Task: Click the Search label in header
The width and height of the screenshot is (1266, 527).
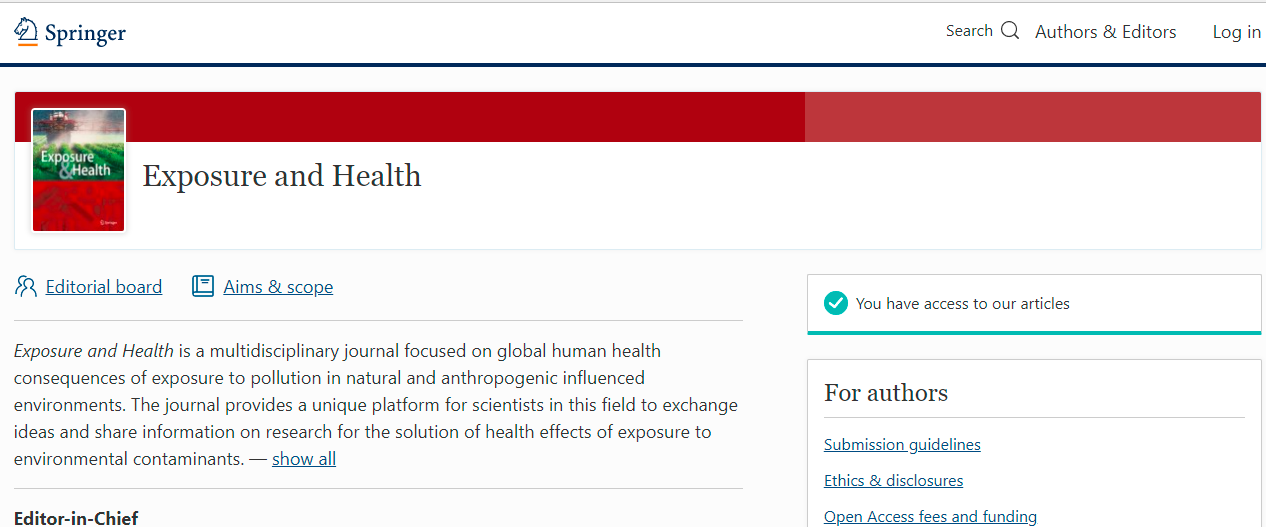Action: [x=969, y=31]
